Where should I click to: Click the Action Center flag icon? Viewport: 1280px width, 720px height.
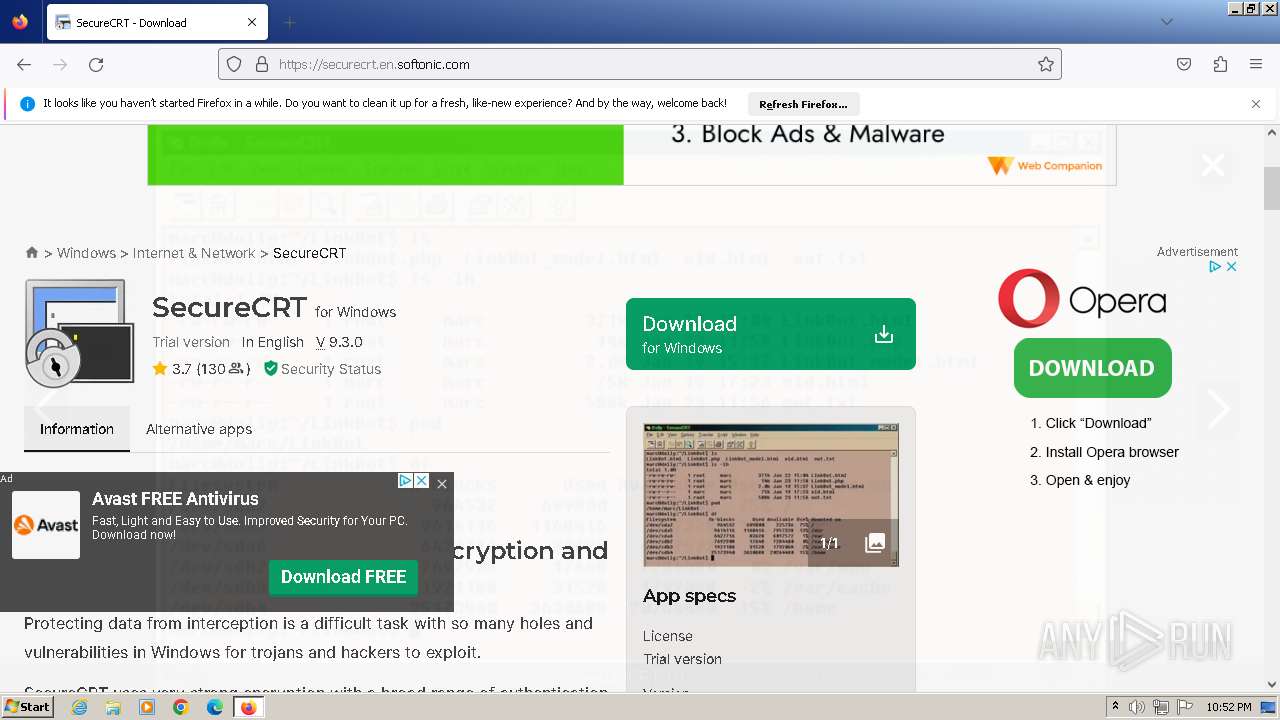[1184, 707]
